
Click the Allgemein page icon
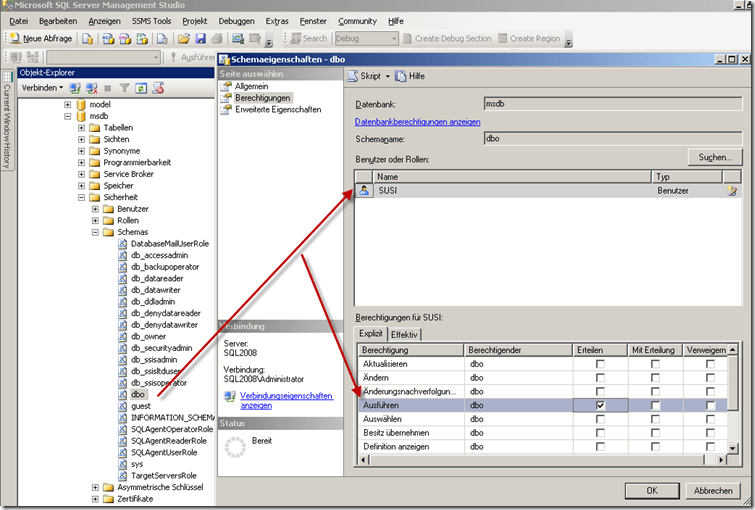click(x=226, y=86)
